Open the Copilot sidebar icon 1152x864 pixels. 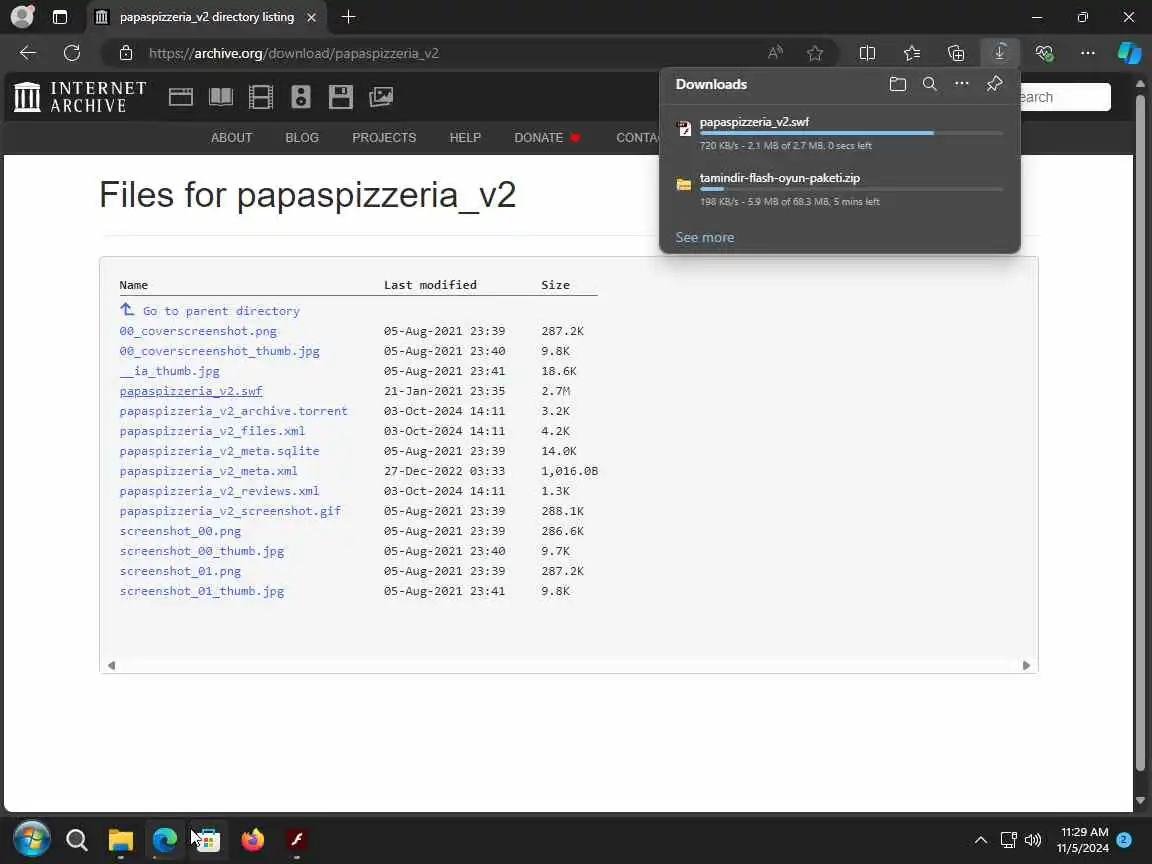click(x=1130, y=53)
